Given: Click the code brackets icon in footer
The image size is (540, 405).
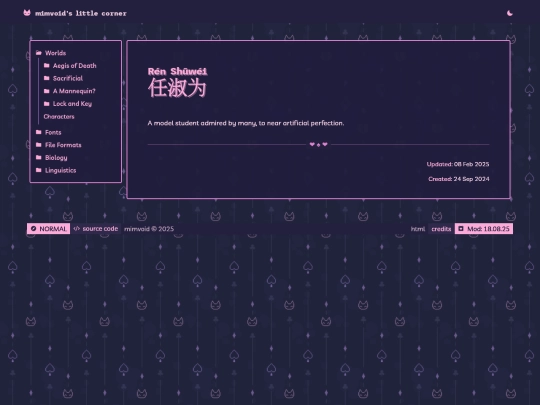Looking at the screenshot, I should coord(76,229).
